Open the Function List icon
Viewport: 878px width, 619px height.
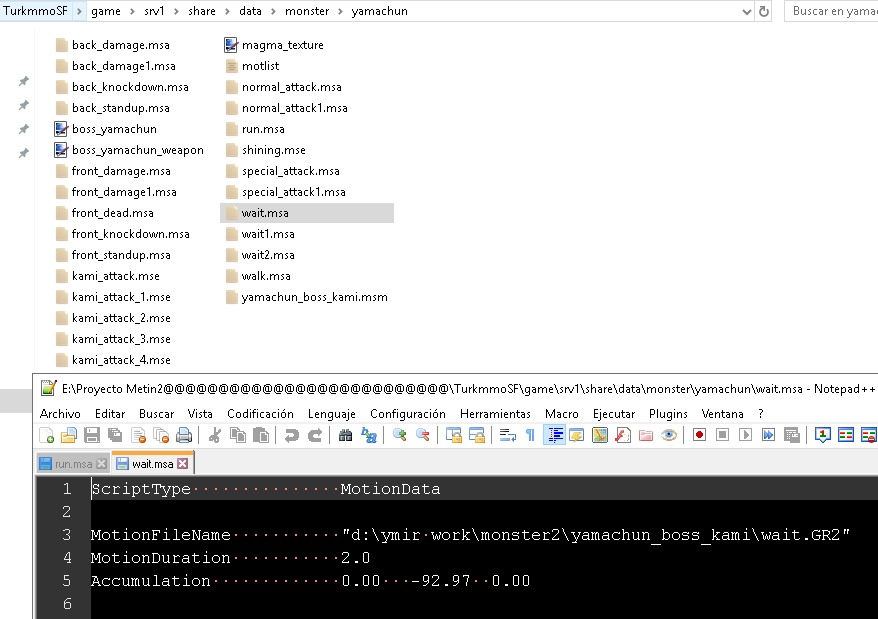tap(623, 435)
